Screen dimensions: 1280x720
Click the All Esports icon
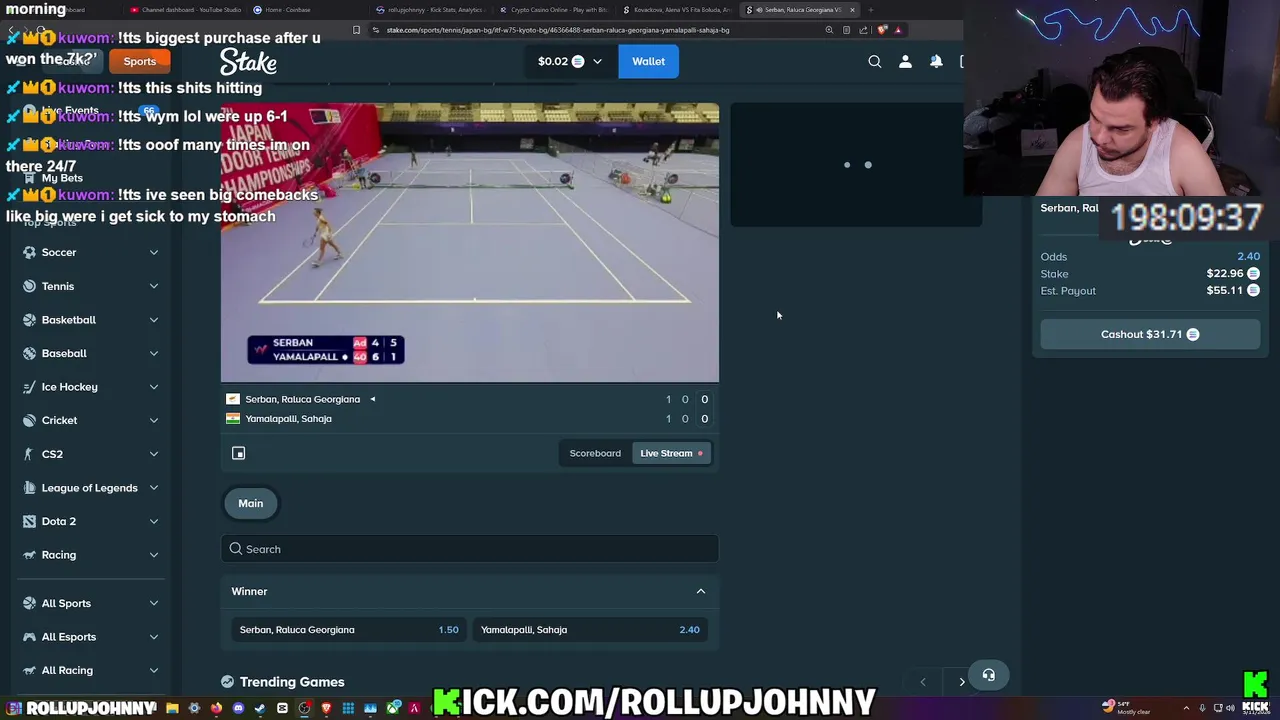tap(30, 637)
